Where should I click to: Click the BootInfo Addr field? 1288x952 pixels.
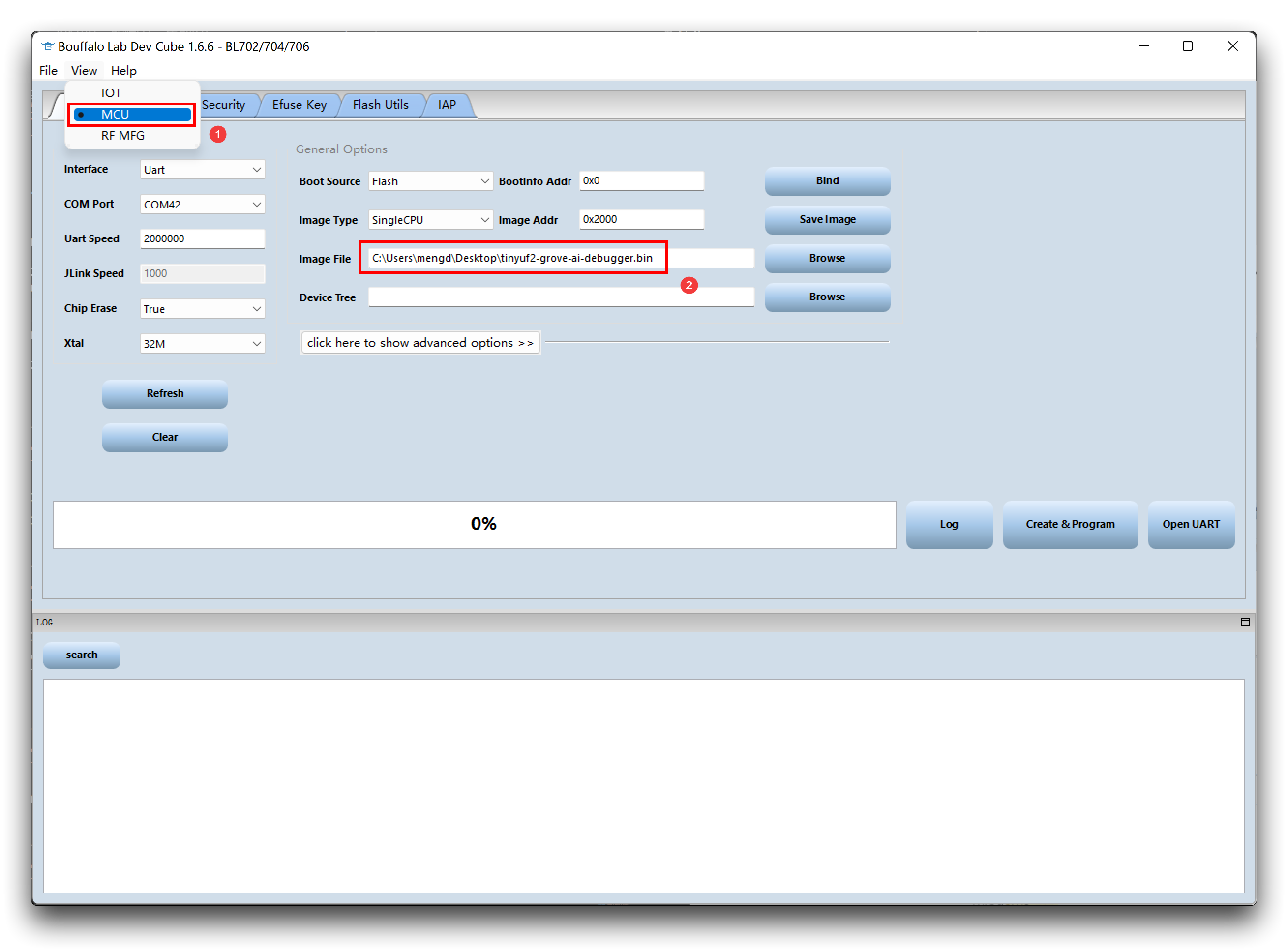click(642, 180)
